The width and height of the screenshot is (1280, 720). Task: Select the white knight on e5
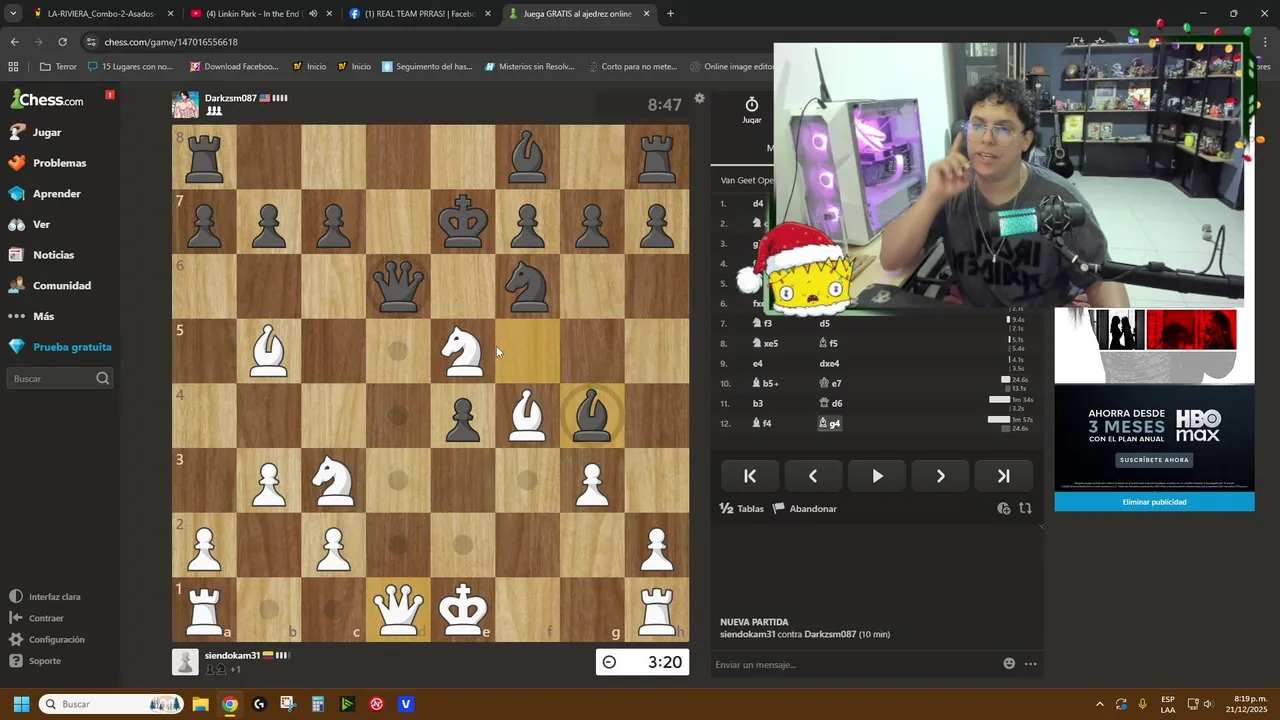point(463,351)
